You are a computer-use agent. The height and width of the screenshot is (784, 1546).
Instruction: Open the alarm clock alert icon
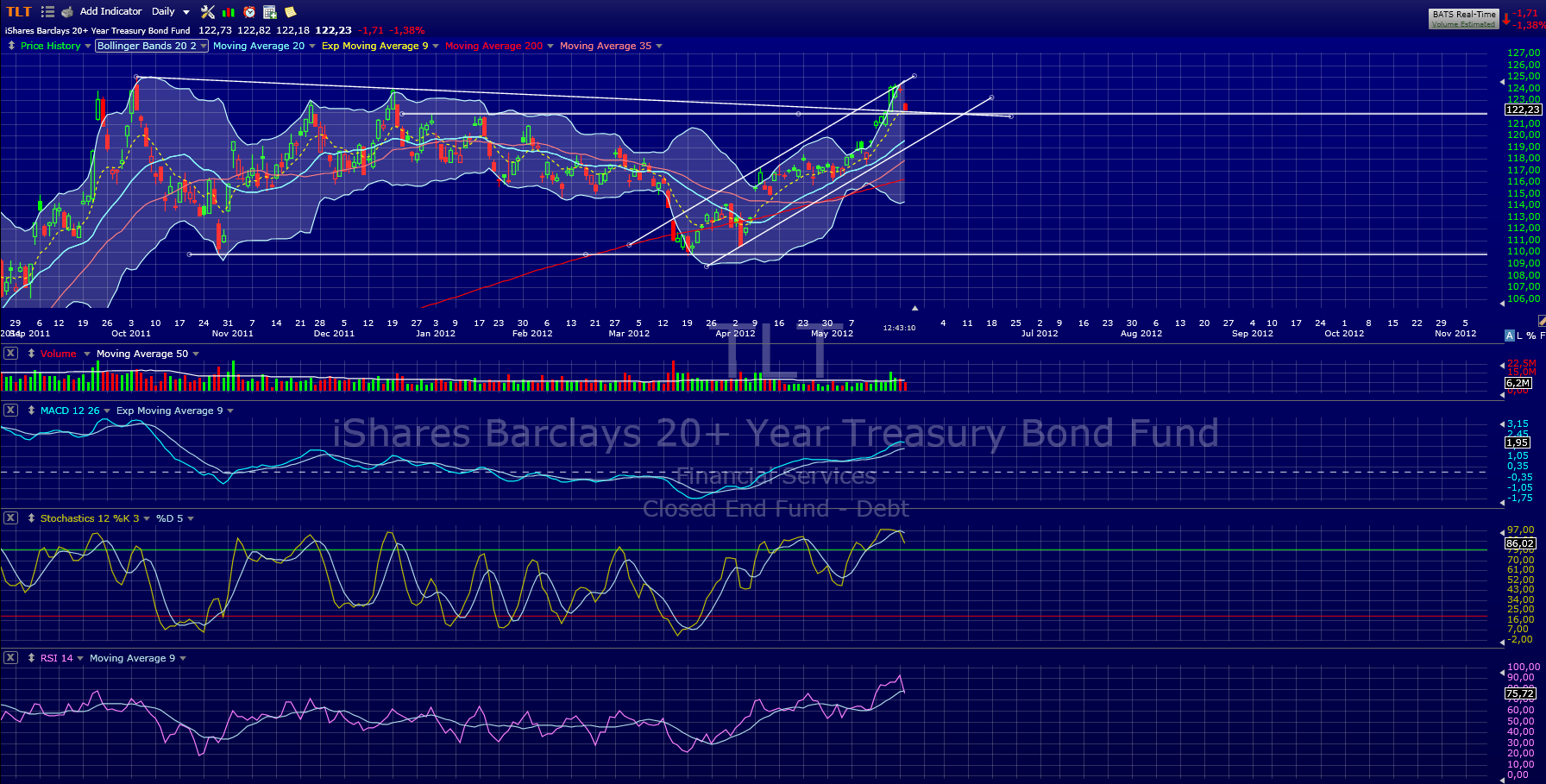(249, 12)
